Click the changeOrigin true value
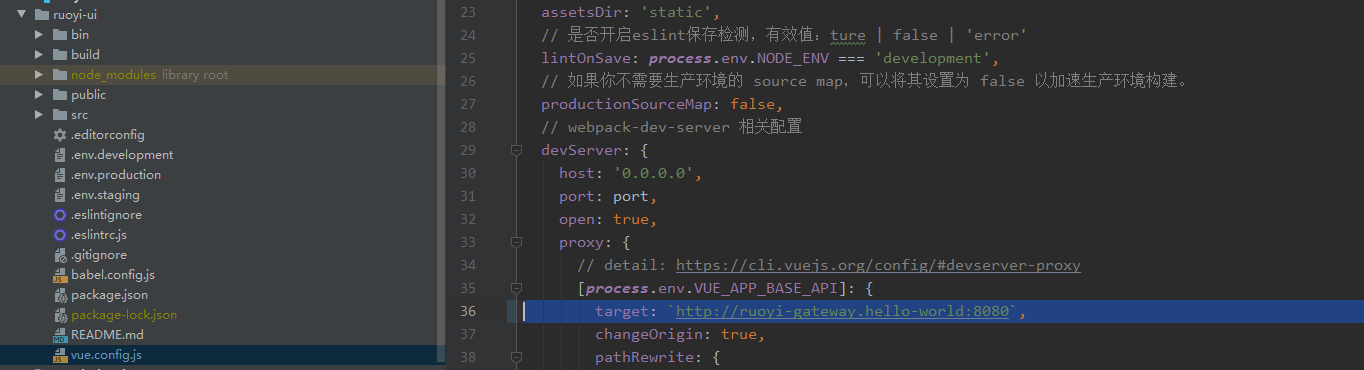 tap(739, 335)
